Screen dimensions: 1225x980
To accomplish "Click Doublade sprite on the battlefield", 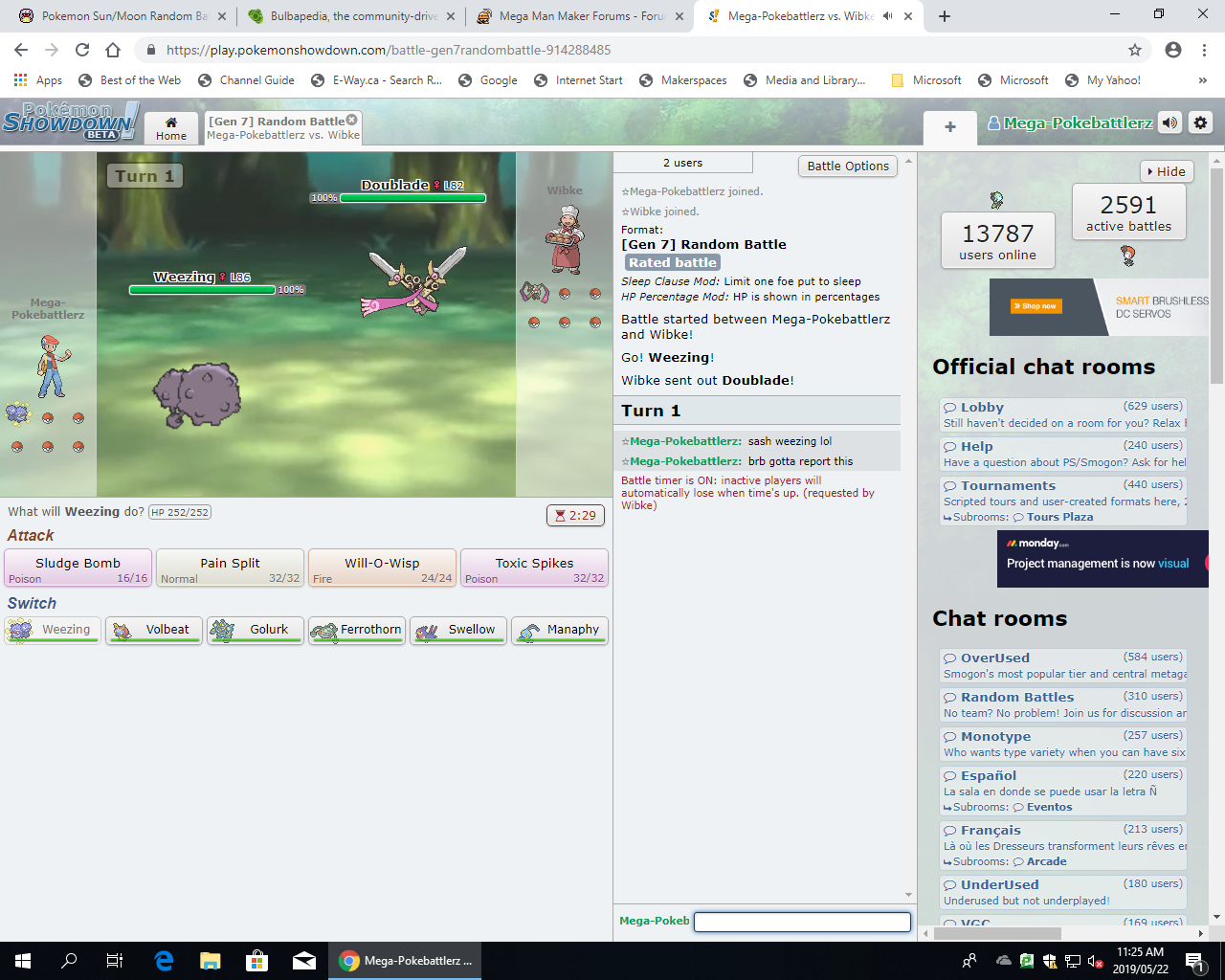I will coord(416,280).
